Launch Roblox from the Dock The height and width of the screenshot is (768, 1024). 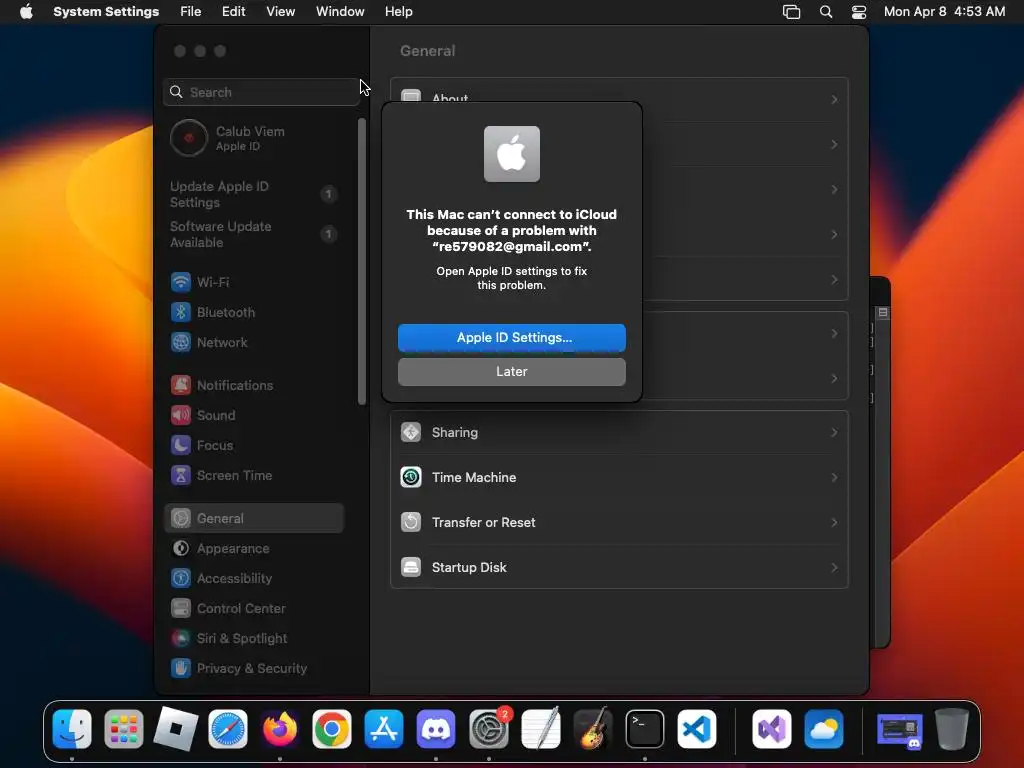click(x=176, y=729)
